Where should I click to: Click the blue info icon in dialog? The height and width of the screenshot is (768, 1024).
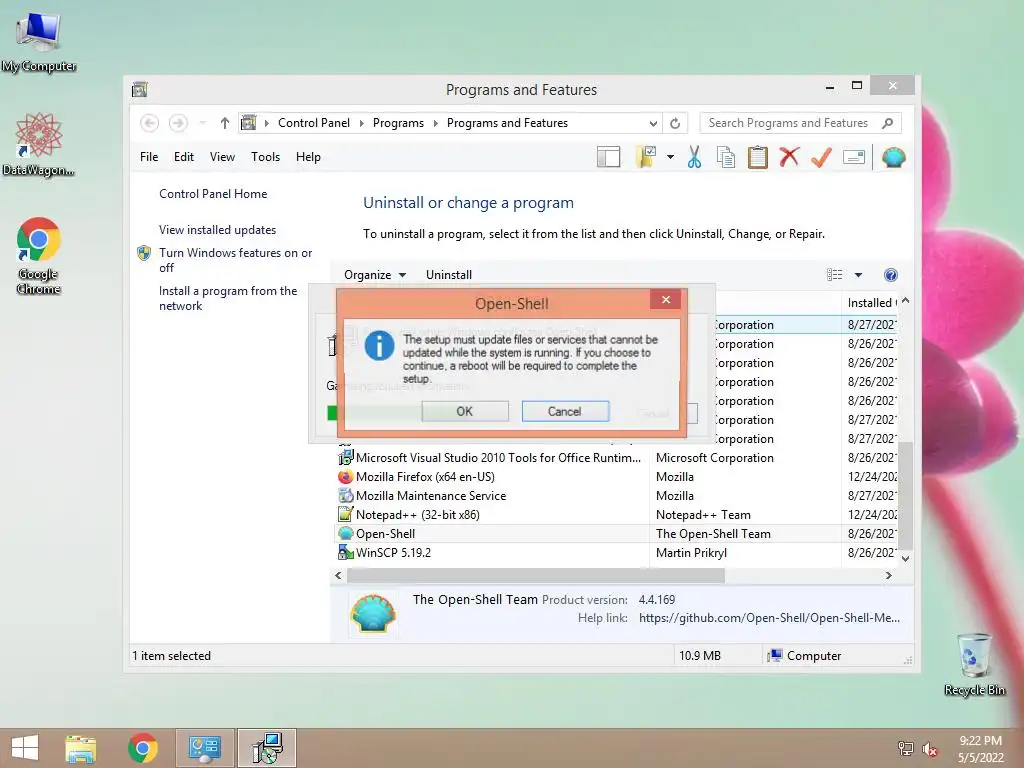(x=379, y=345)
